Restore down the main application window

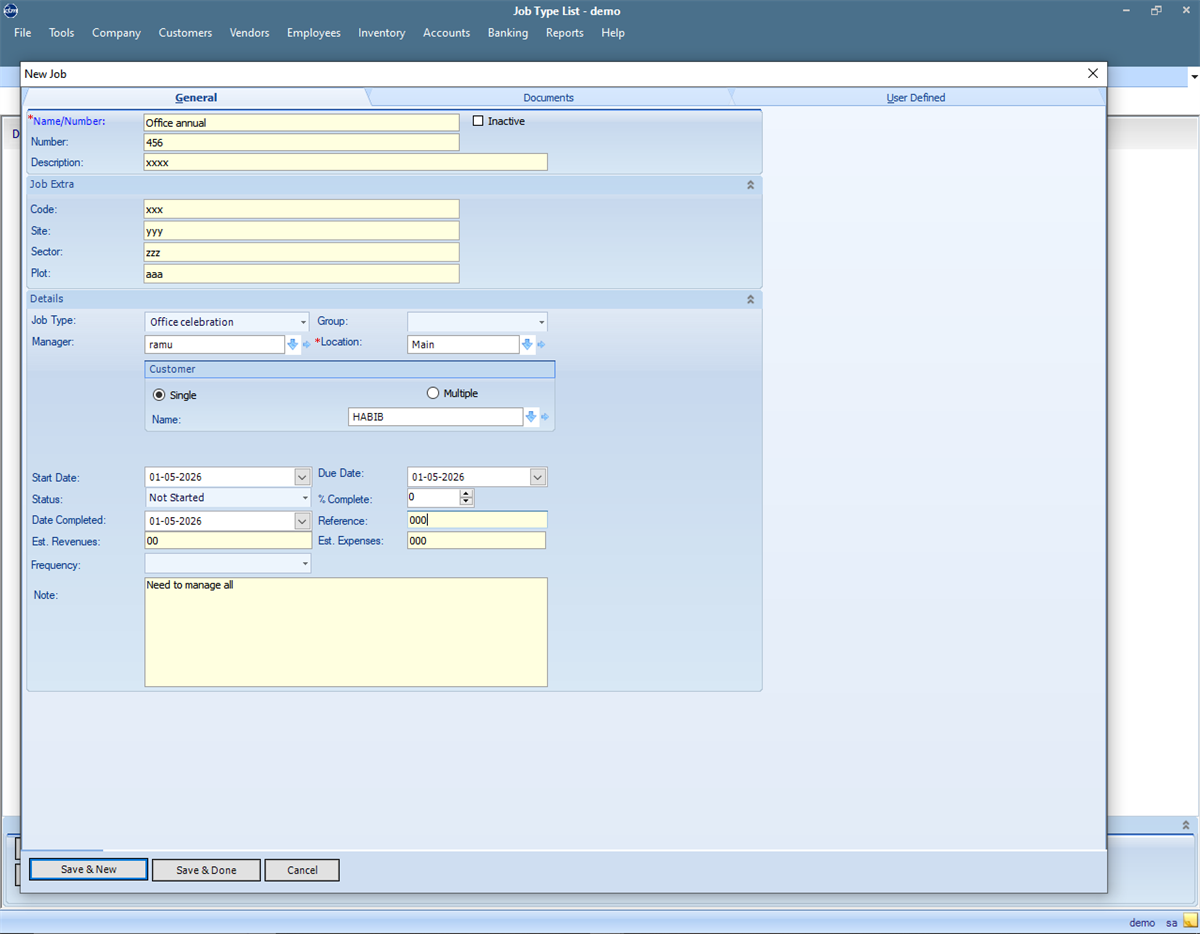click(1156, 11)
